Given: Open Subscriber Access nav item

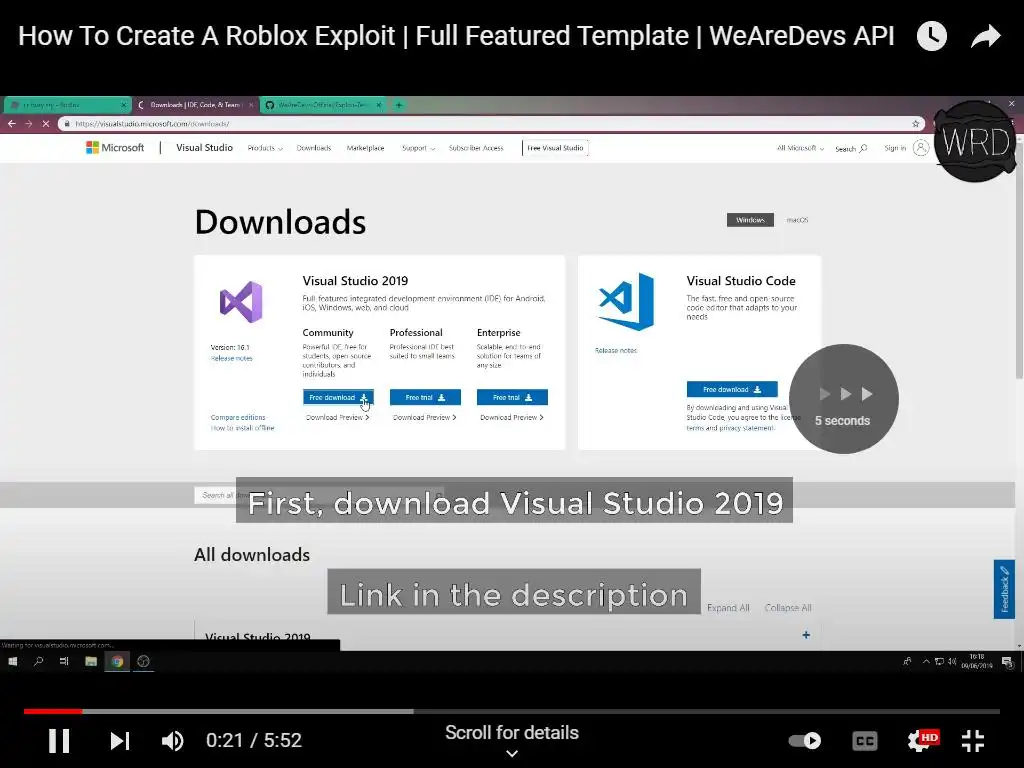Looking at the screenshot, I should (x=475, y=148).
